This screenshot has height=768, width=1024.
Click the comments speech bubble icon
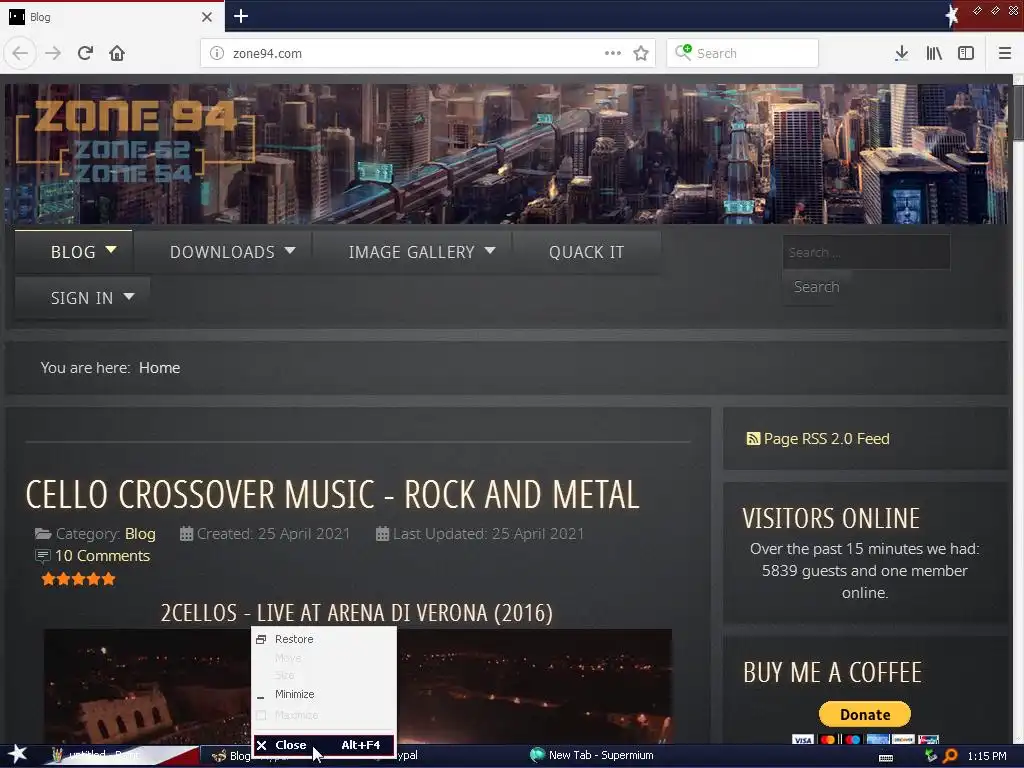[42, 556]
